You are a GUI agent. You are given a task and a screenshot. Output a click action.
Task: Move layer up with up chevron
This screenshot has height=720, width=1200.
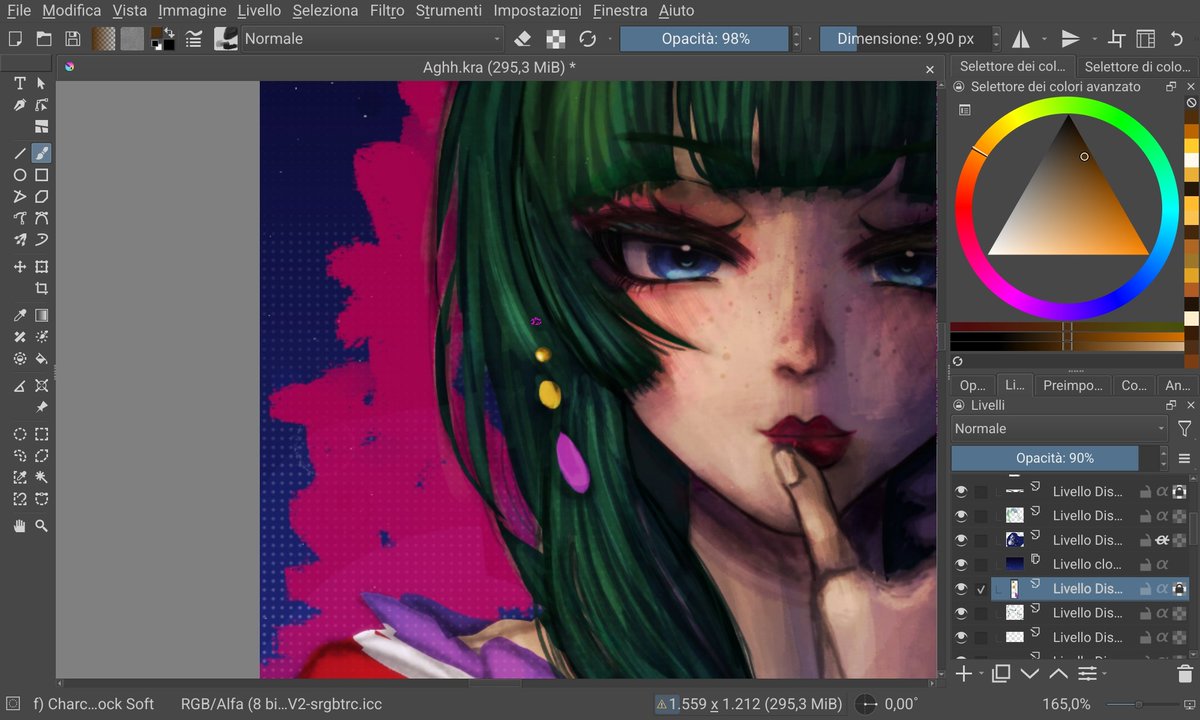pyautogui.click(x=1058, y=674)
